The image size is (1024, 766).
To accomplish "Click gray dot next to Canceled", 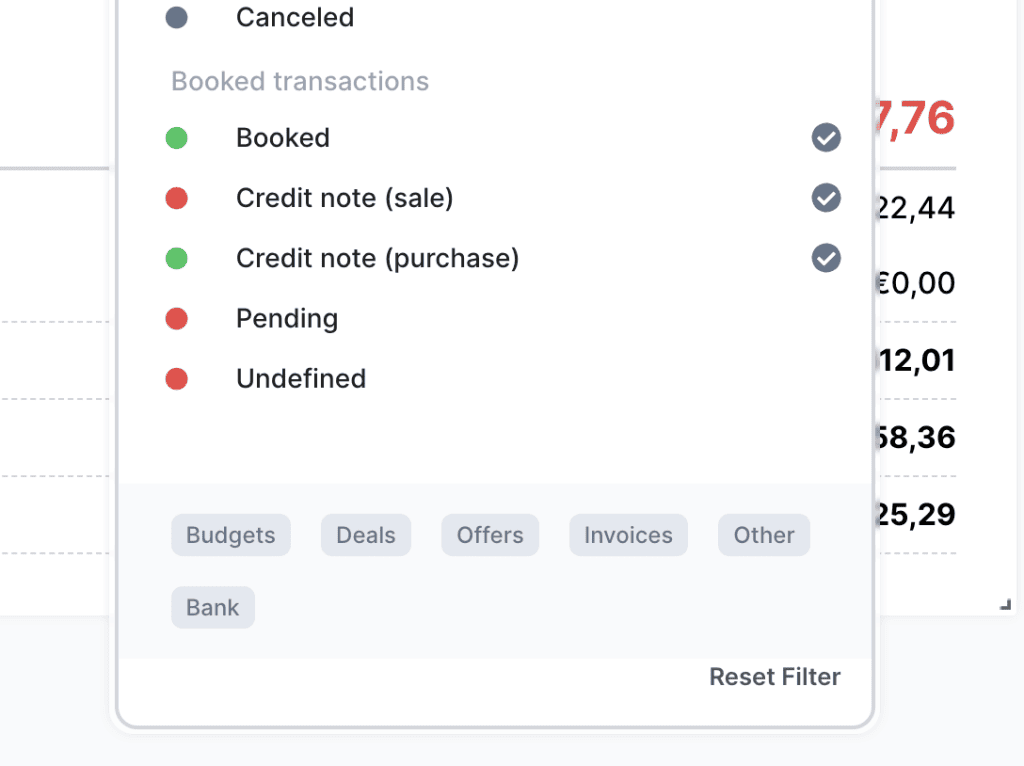I will [x=177, y=18].
